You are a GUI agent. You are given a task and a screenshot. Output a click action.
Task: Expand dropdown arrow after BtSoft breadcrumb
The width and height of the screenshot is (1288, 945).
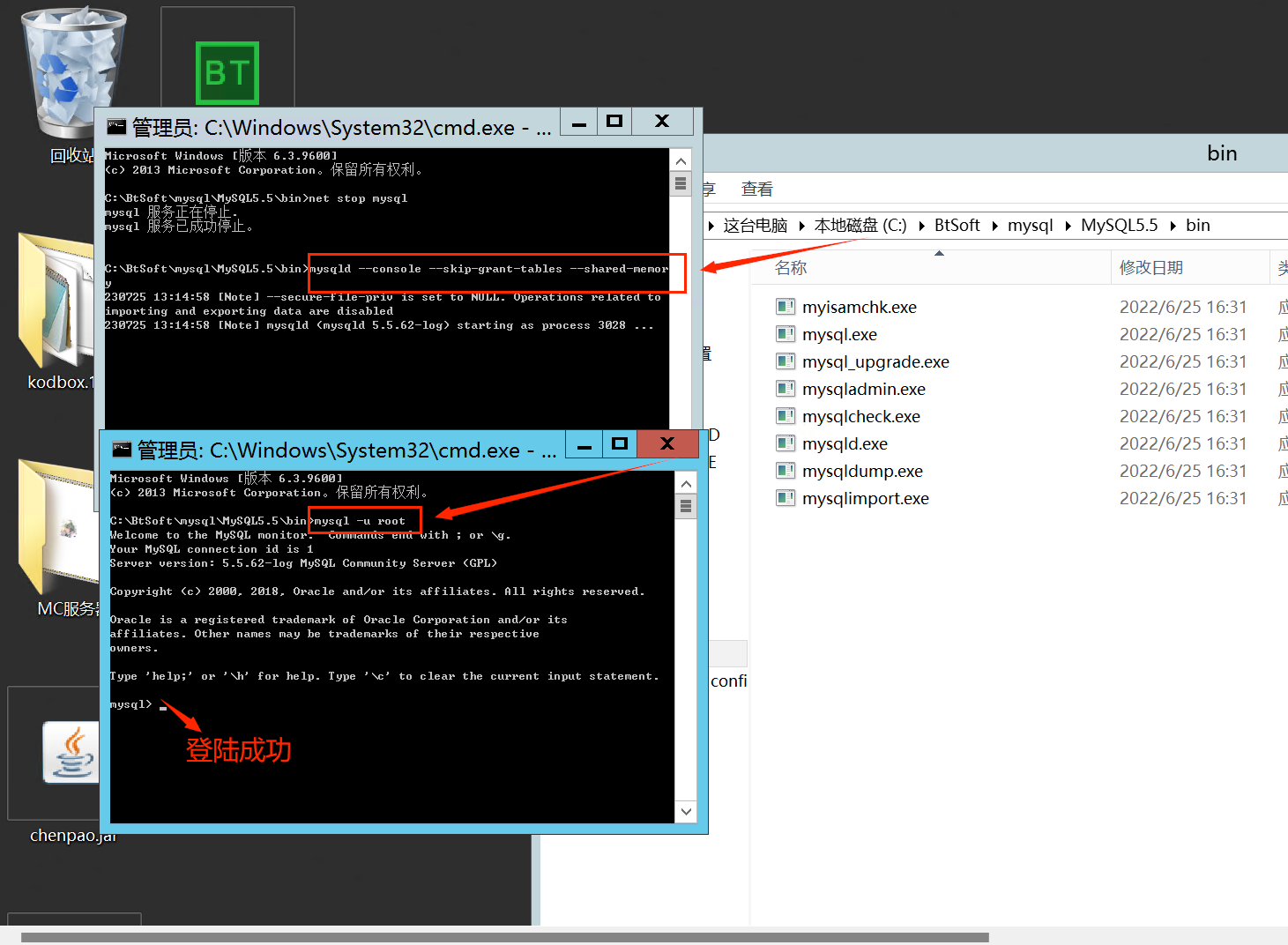(994, 226)
